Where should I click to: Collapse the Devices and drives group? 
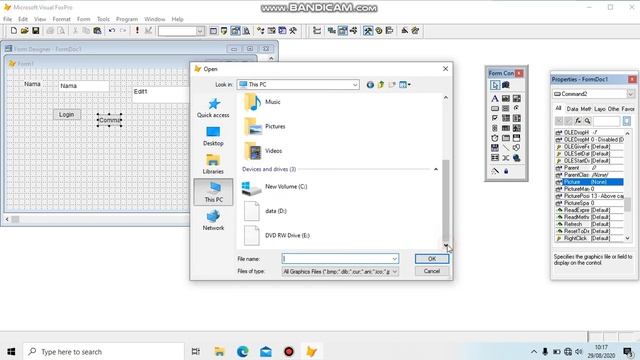click(x=436, y=169)
